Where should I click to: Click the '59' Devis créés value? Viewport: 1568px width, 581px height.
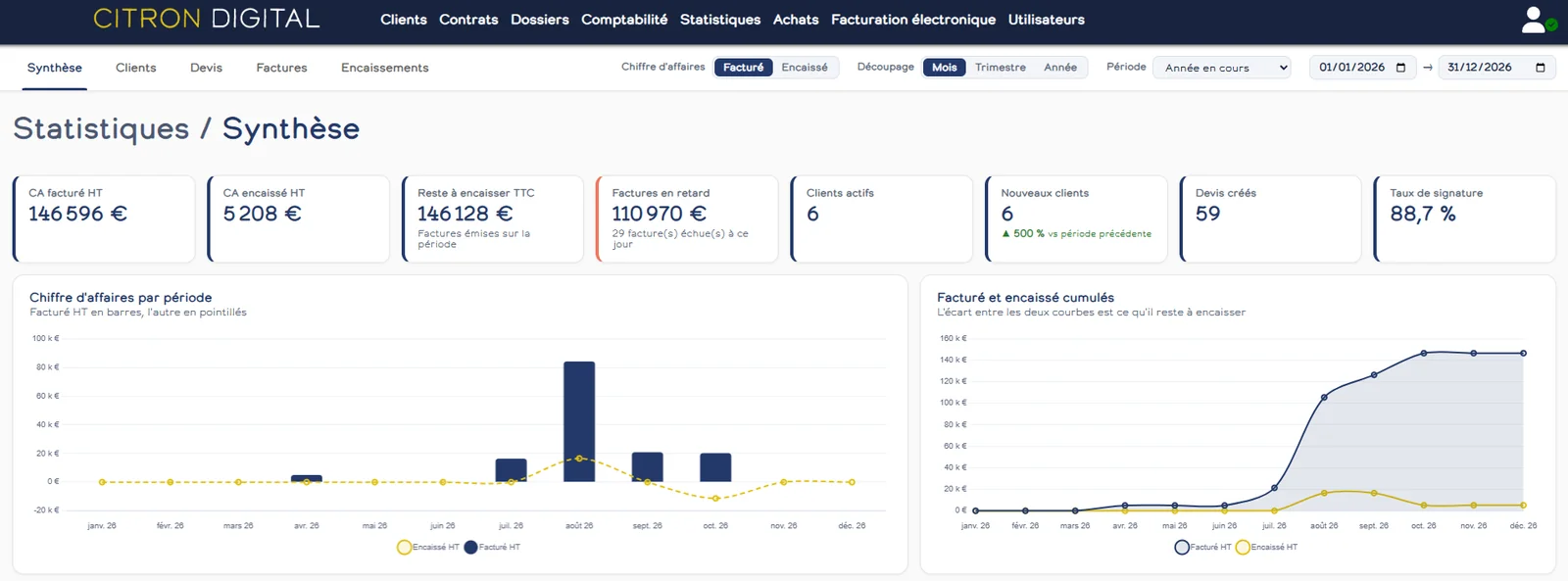1207,214
